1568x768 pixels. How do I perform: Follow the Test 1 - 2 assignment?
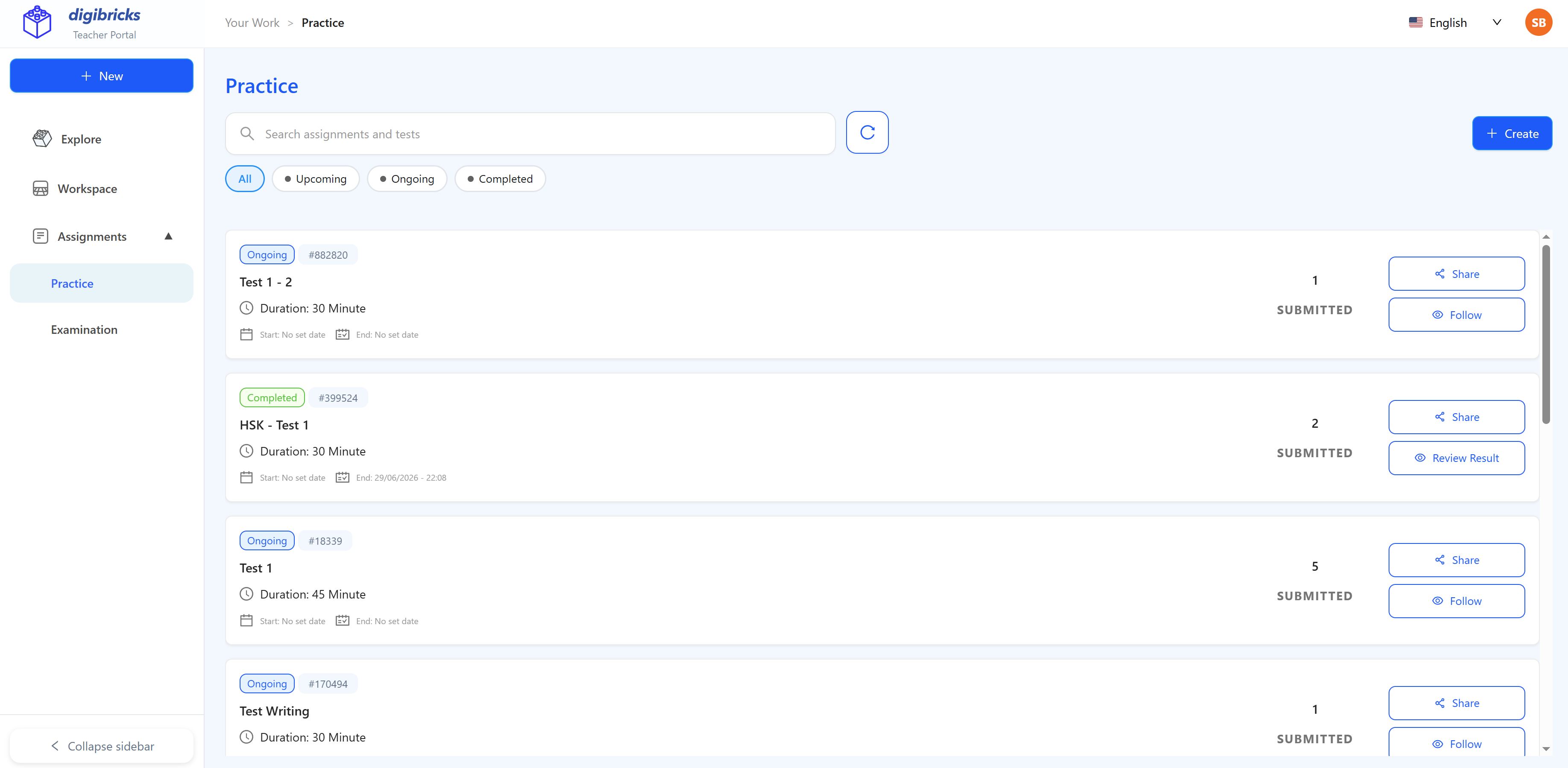(1456, 315)
